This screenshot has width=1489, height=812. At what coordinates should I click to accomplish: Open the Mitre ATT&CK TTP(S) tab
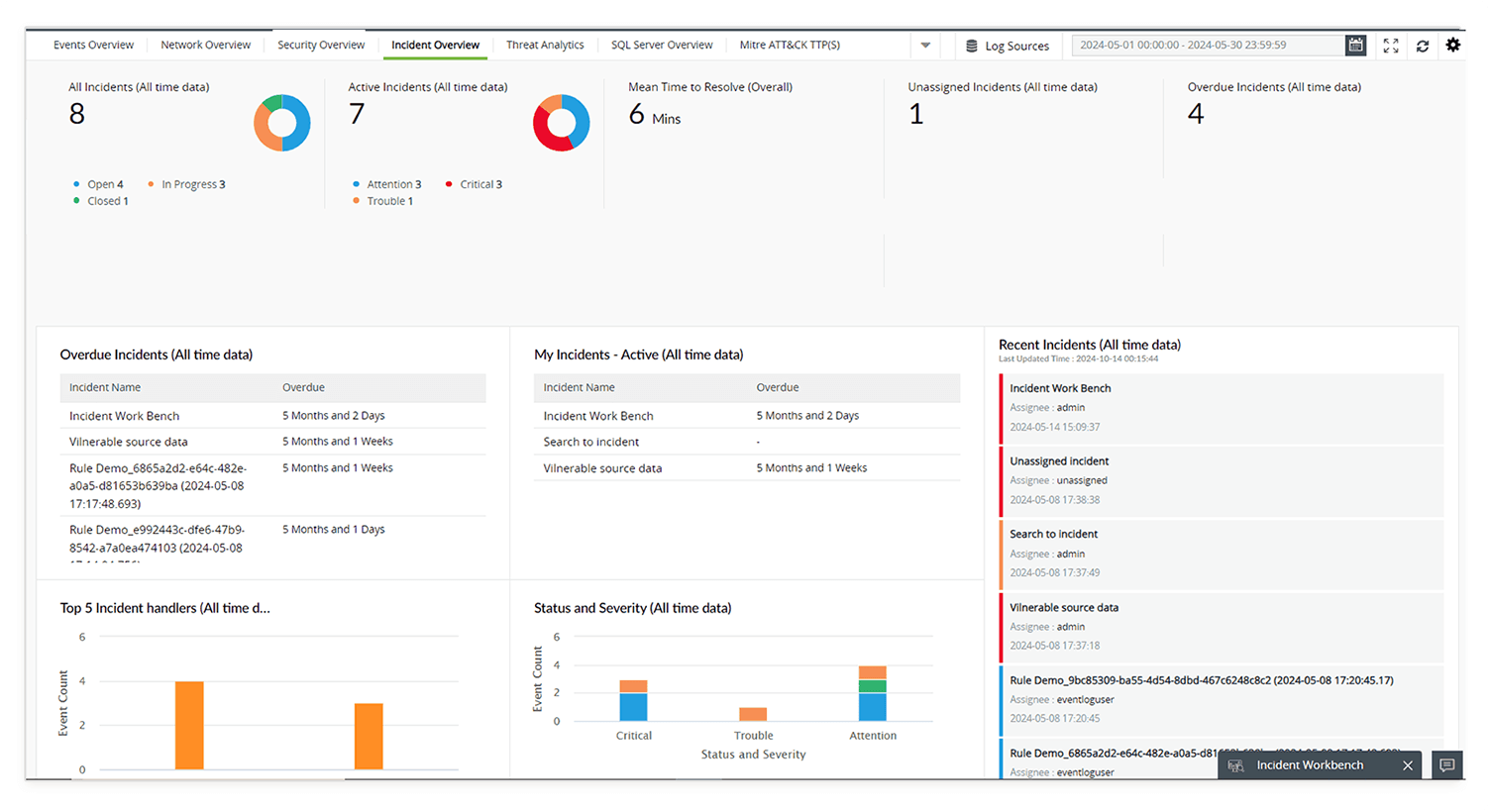tap(790, 45)
